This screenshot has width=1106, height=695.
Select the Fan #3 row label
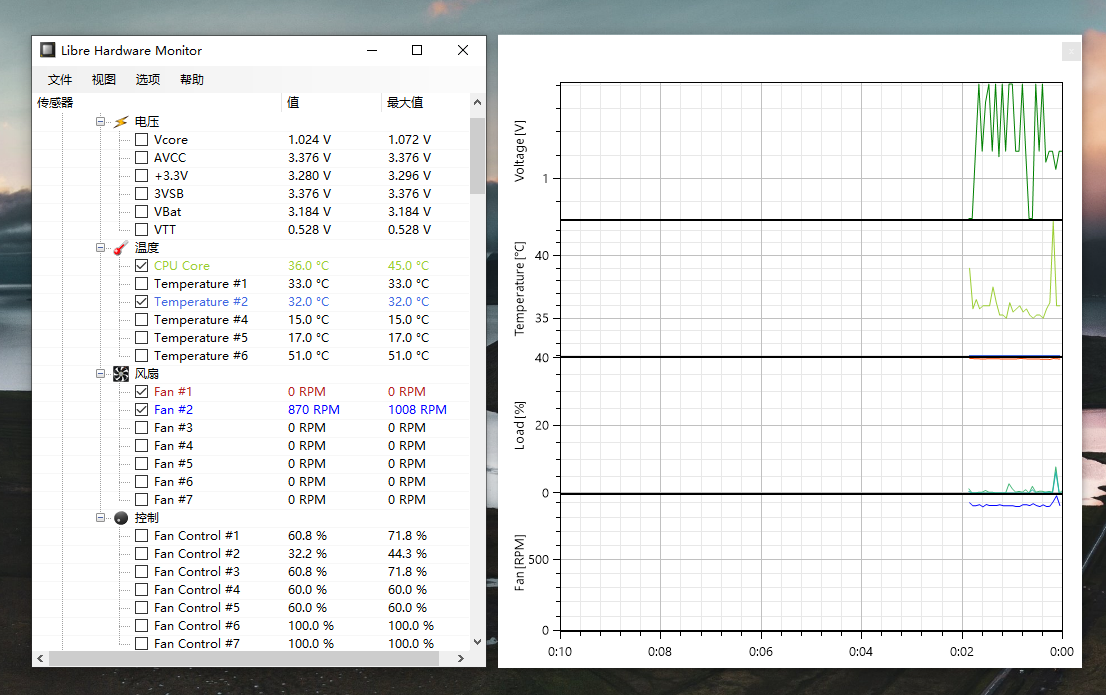pyautogui.click(x=174, y=428)
